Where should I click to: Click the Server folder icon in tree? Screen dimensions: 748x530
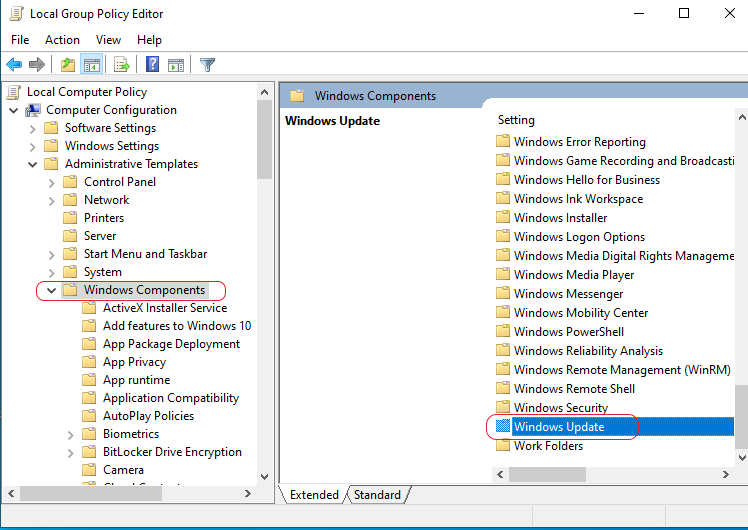pyautogui.click(x=70, y=236)
